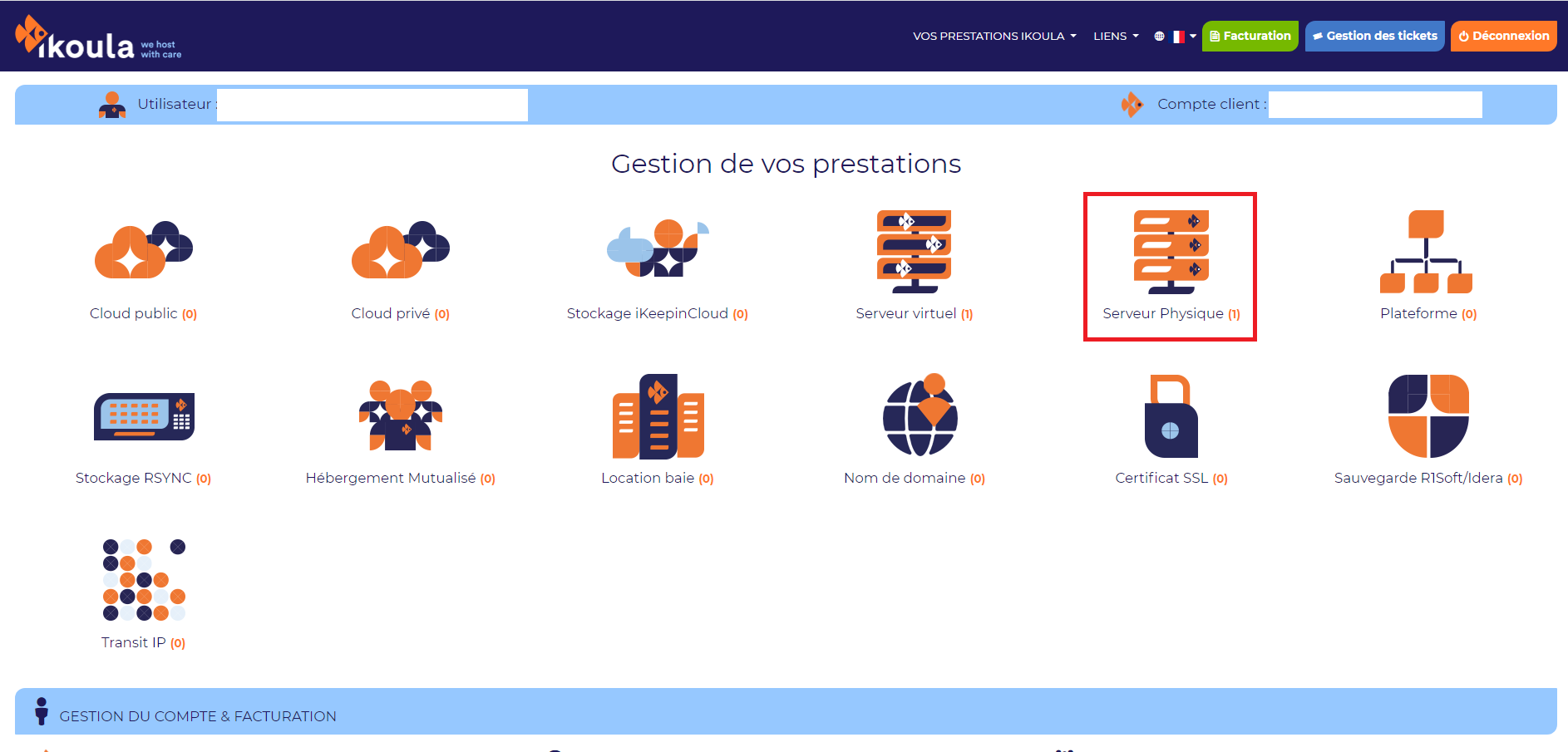Expand the VOS PRESTATIONS IKOULA menu
The image size is (1568, 752).
(x=994, y=36)
